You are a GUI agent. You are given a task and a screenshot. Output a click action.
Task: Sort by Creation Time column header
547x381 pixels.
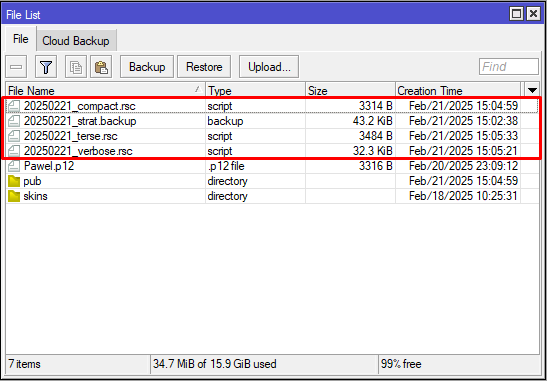(458, 91)
